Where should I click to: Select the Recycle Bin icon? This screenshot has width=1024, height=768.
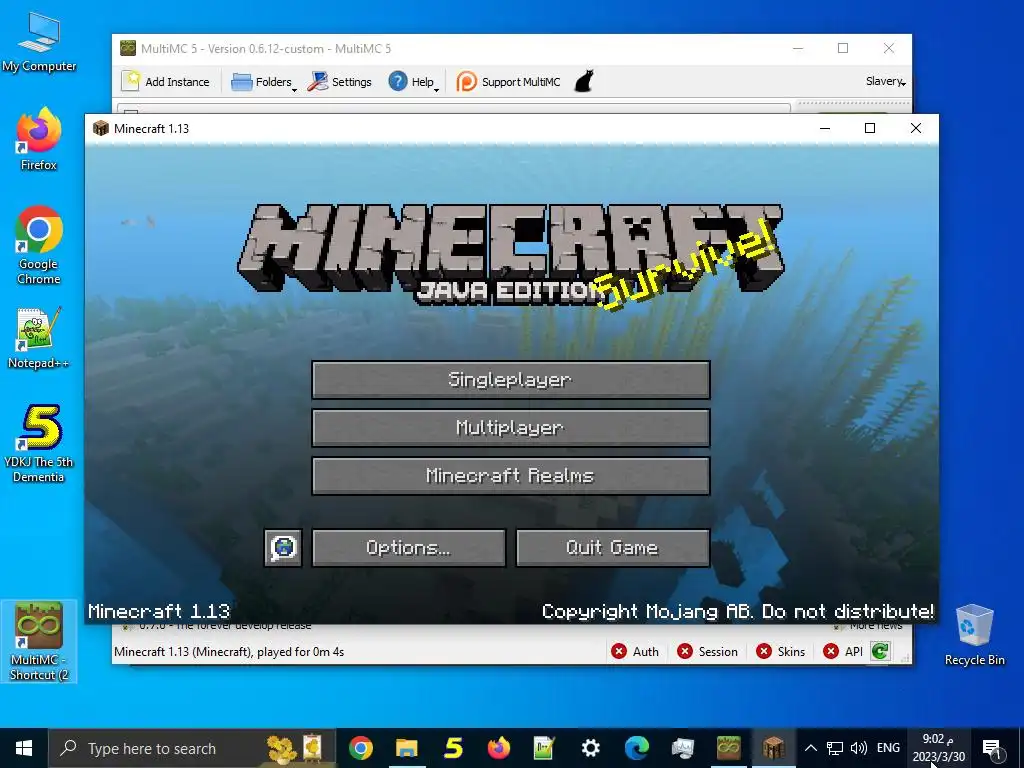(x=974, y=635)
